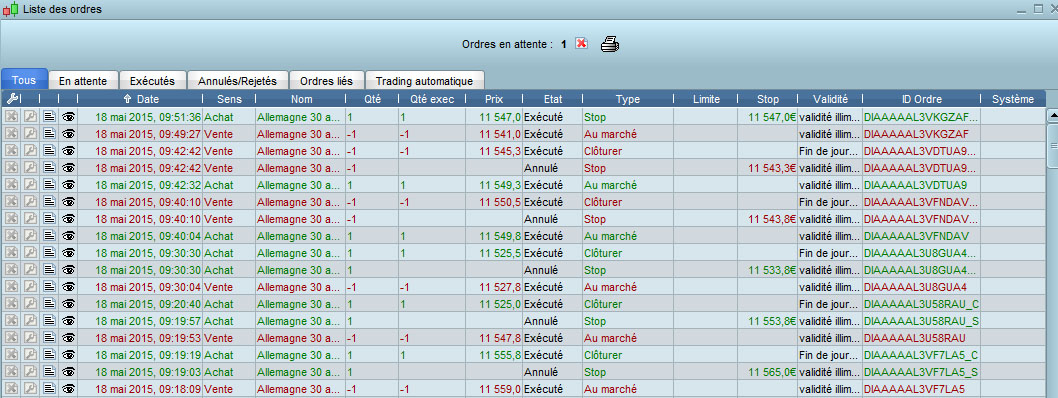Sort by the Qté exec column header
The height and width of the screenshot is (398, 1058).
pyautogui.click(x=432, y=99)
